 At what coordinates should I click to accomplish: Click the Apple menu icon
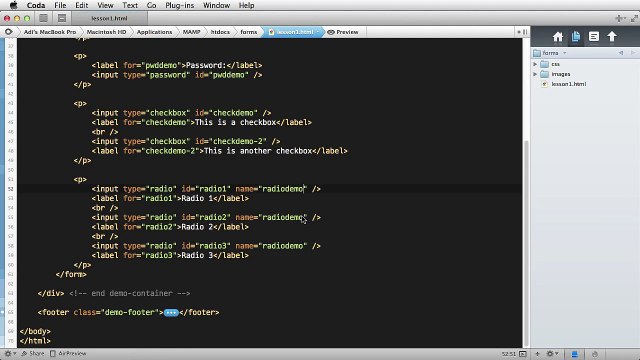click(13, 5)
